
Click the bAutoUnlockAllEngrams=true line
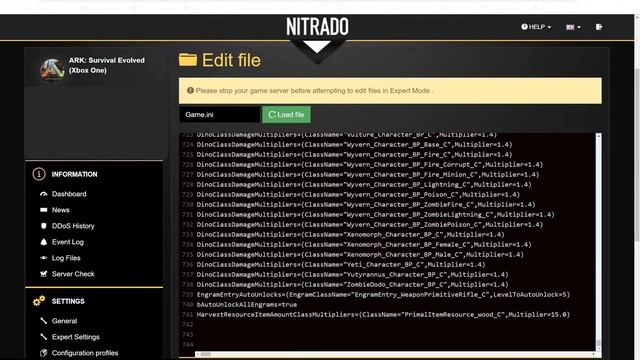coord(247,305)
